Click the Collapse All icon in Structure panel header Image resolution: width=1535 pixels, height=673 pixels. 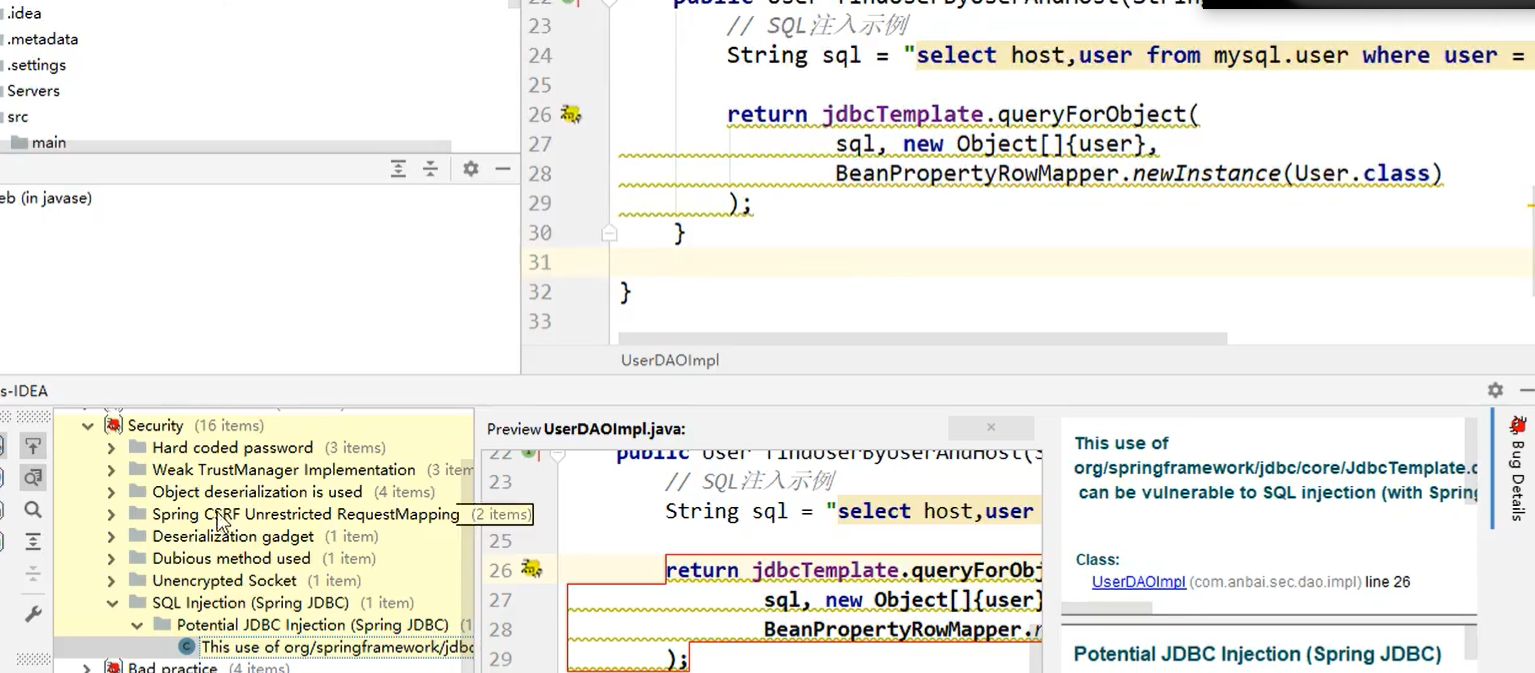pyautogui.click(x=430, y=169)
